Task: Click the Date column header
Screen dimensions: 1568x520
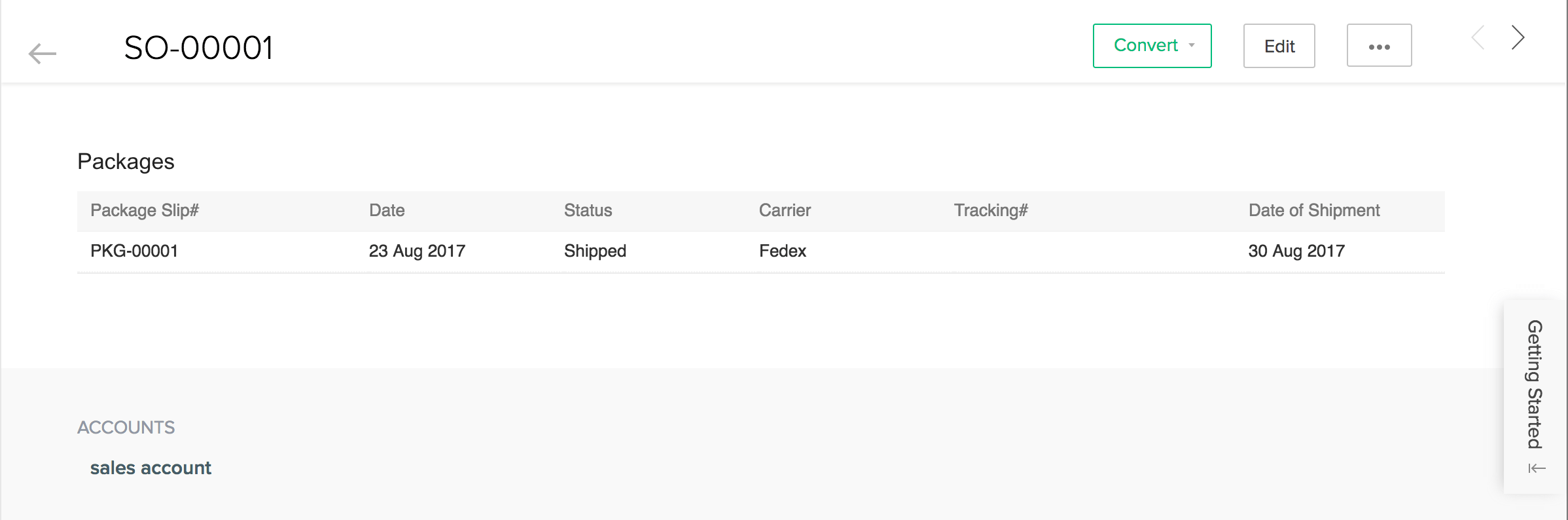Action: point(387,210)
